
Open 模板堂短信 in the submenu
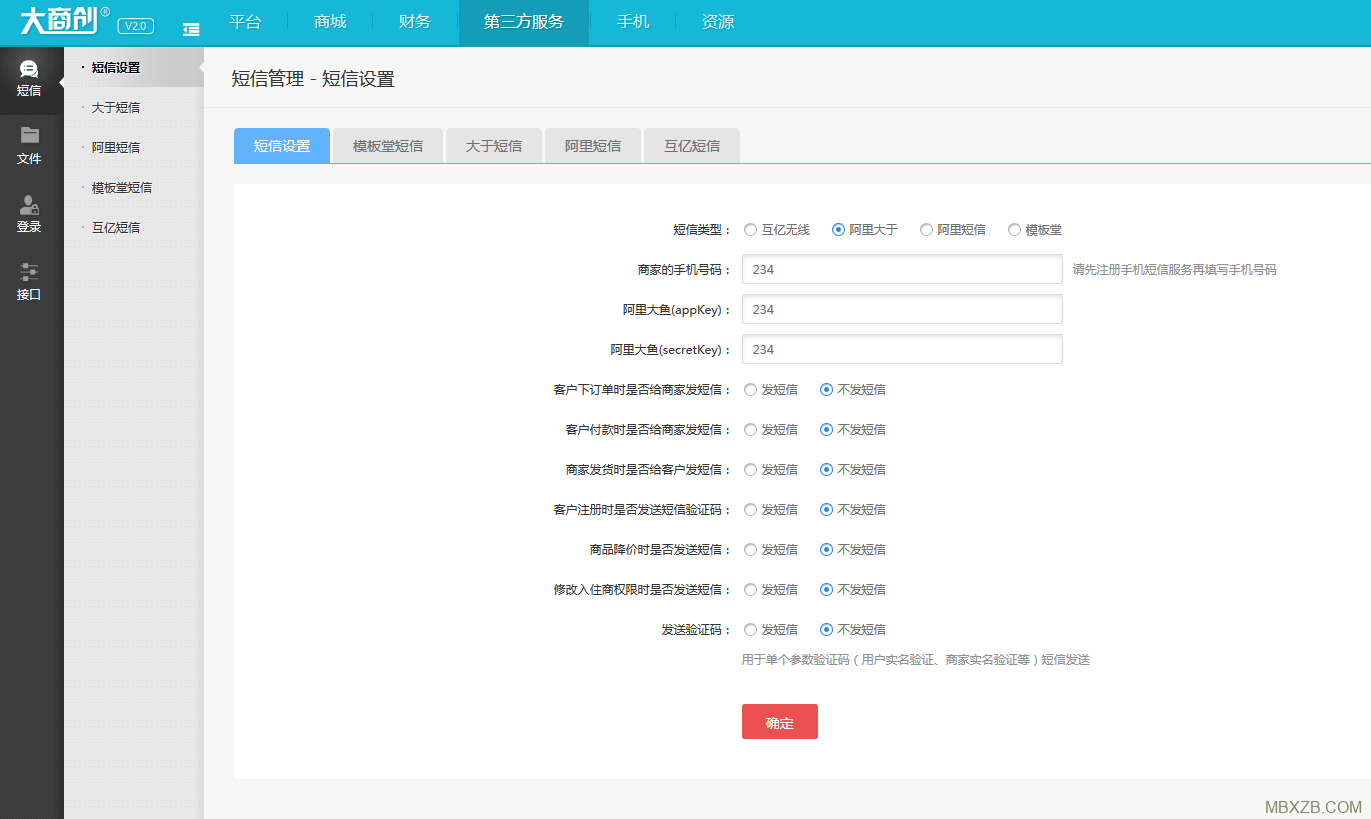(x=122, y=188)
